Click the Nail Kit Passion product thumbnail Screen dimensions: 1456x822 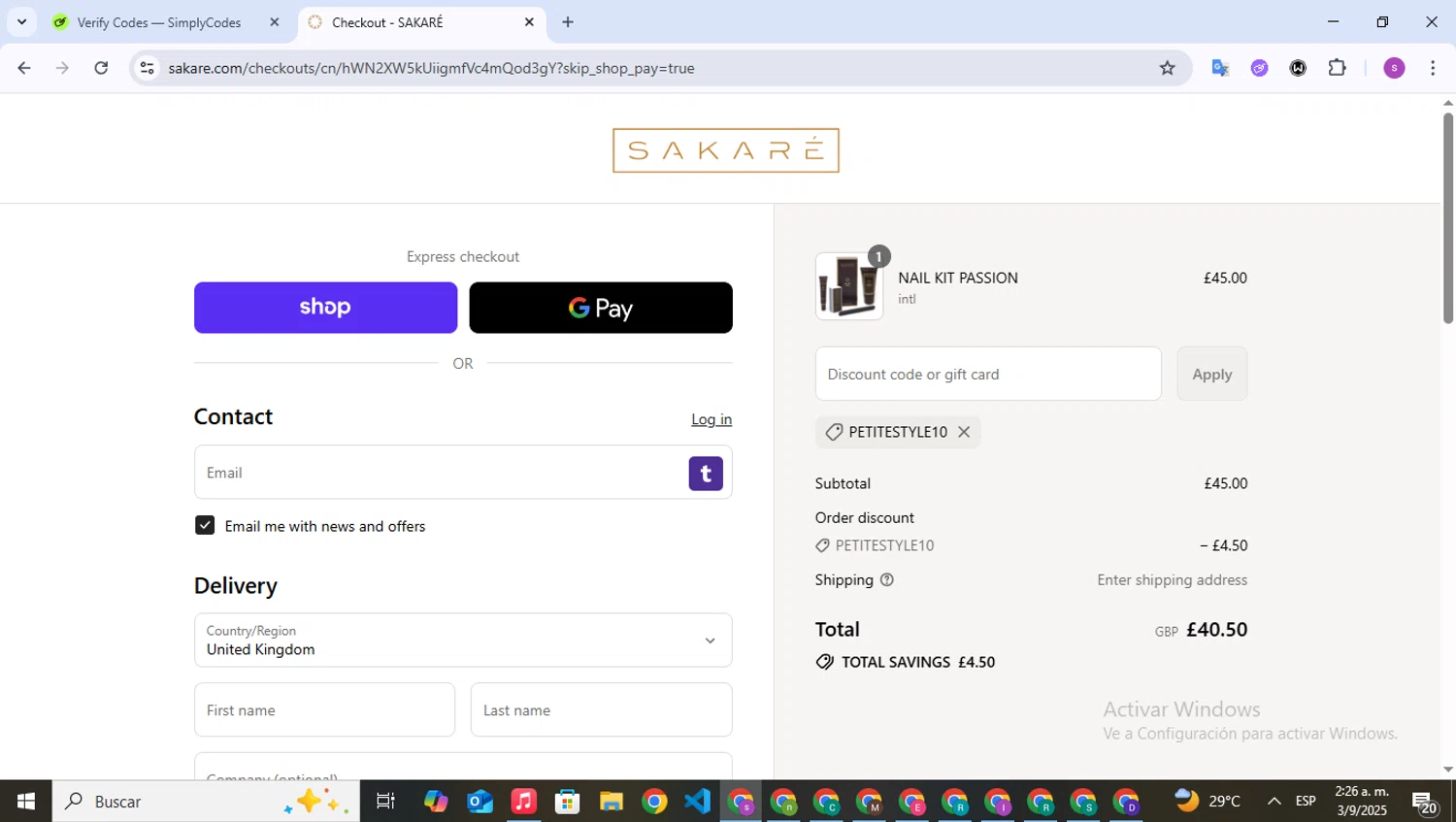pyautogui.click(x=849, y=286)
